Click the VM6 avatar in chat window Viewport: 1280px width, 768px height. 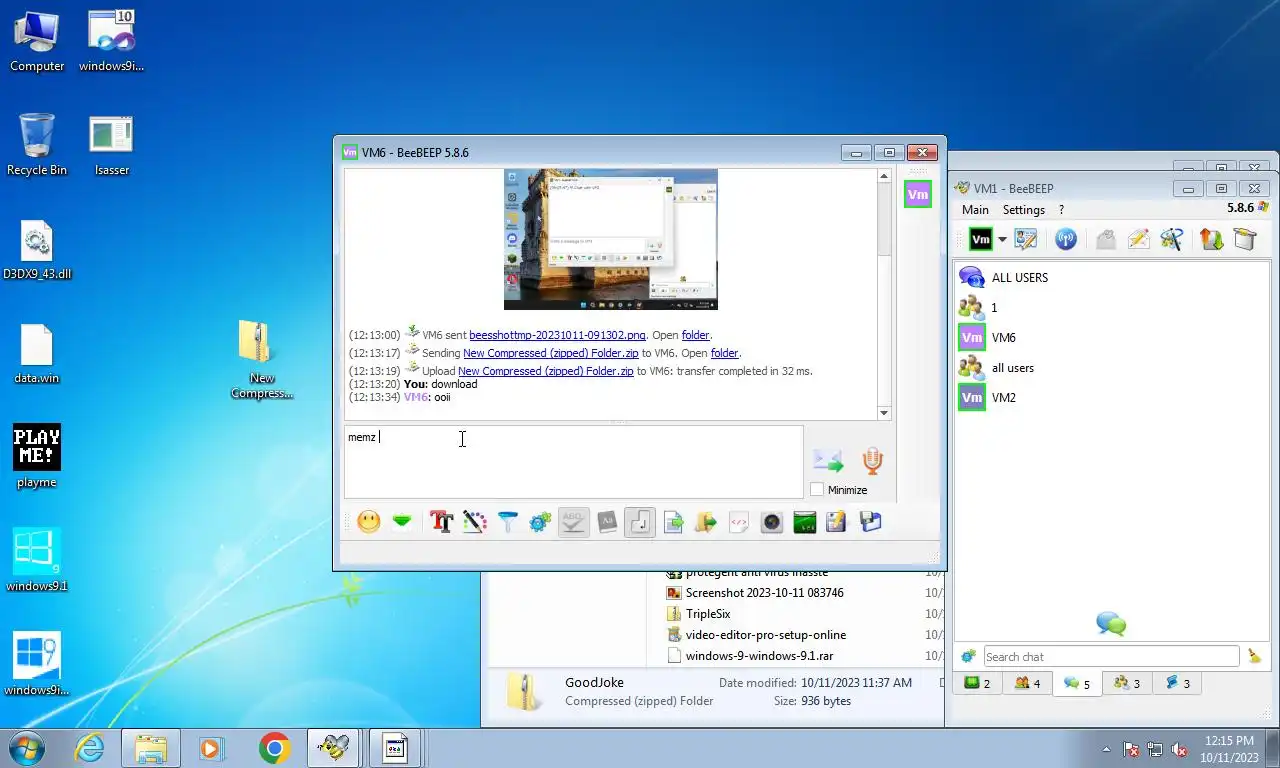point(918,194)
